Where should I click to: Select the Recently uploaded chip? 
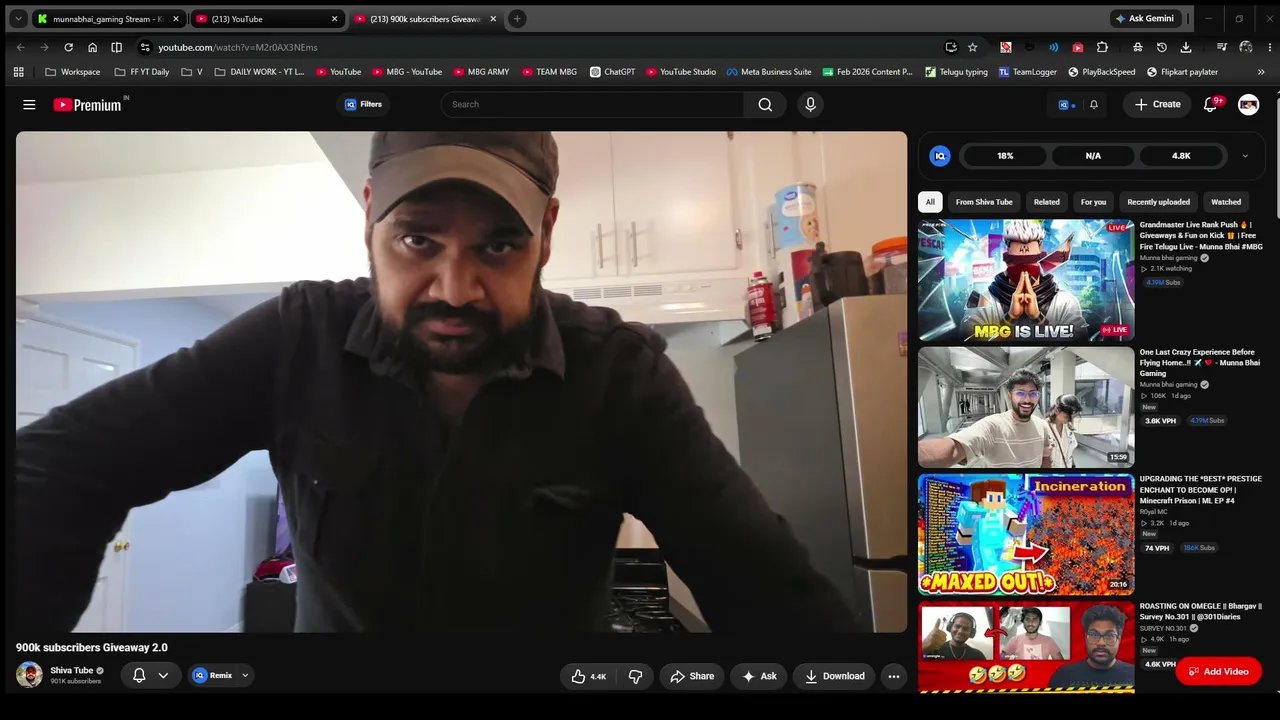coord(1159,202)
